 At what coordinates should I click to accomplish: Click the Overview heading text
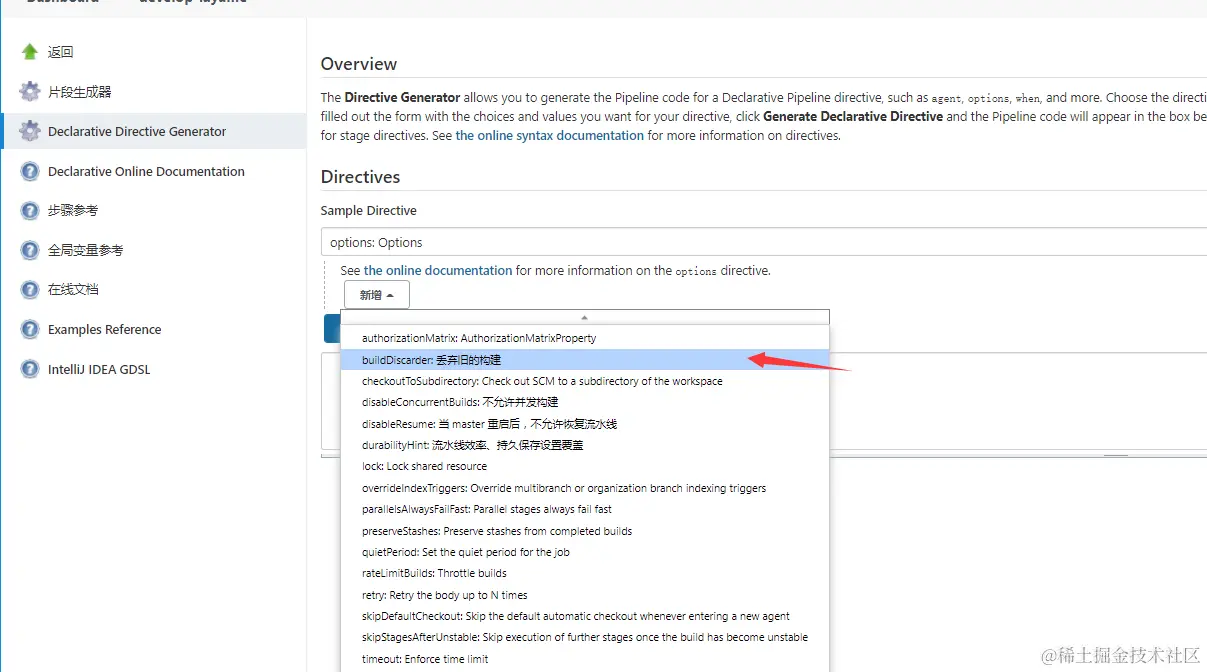click(x=359, y=64)
